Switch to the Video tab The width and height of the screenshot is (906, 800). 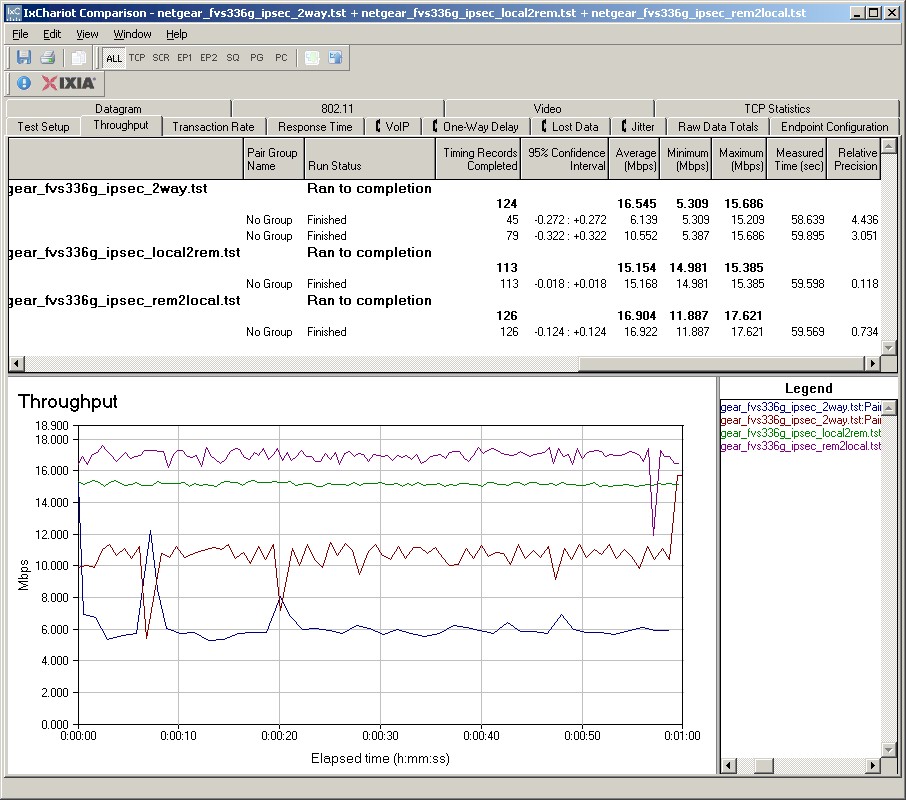[547, 109]
